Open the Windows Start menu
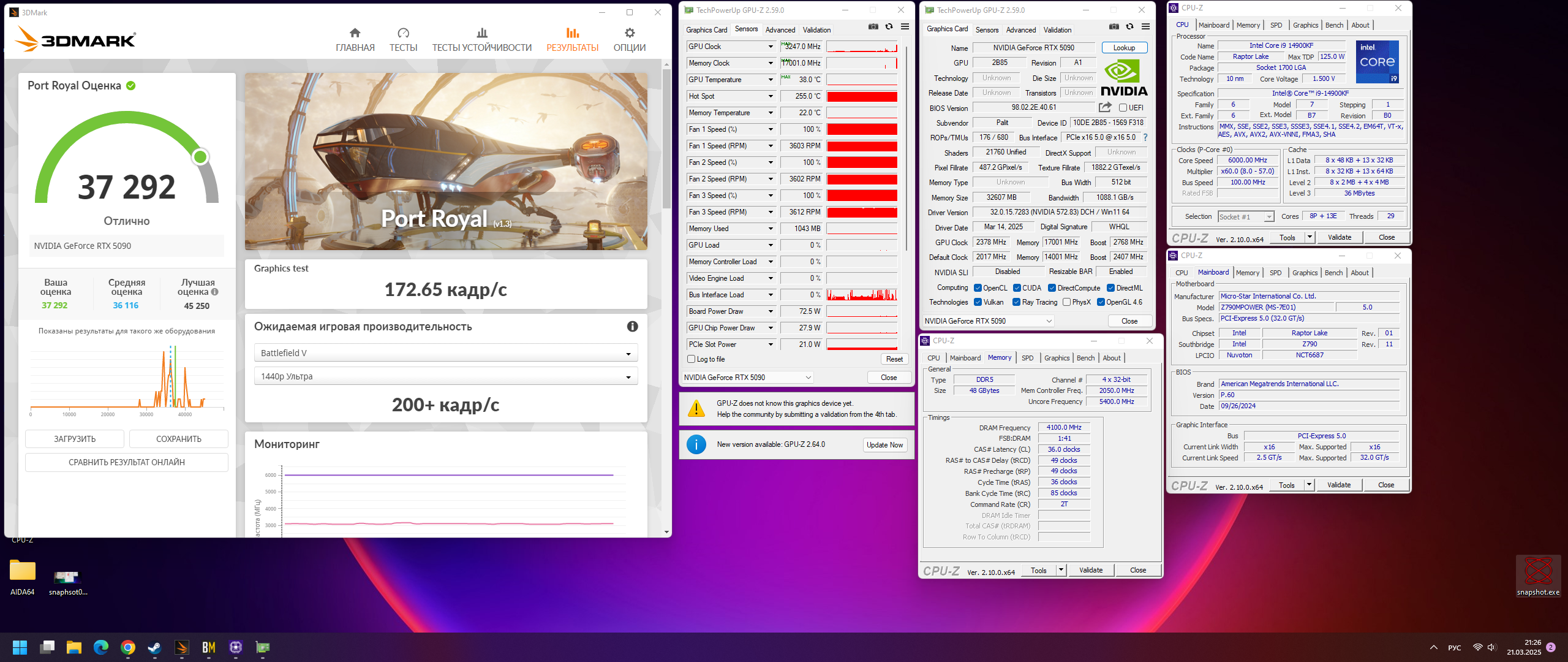Screen dimensions: 1568x662 click(20, 647)
